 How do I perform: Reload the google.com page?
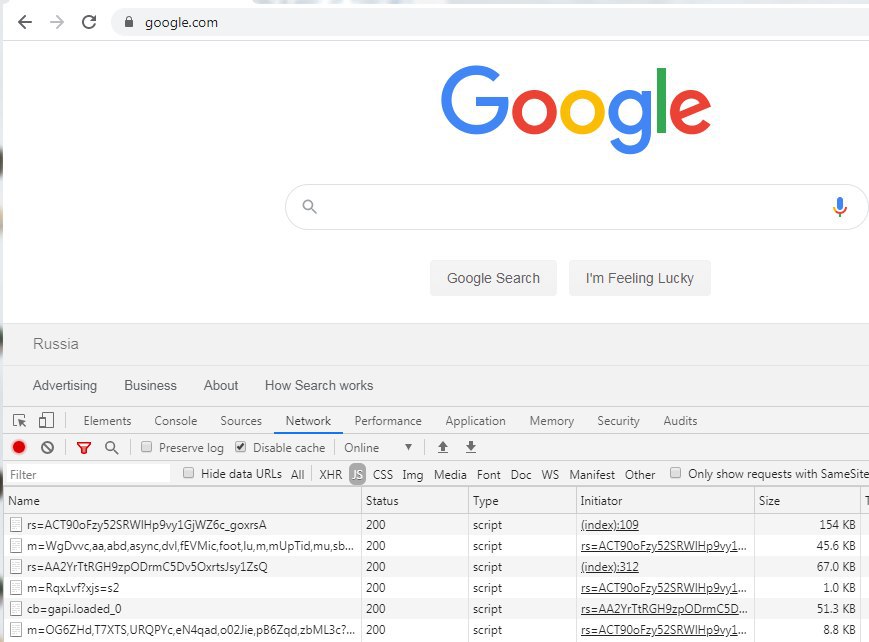89,22
